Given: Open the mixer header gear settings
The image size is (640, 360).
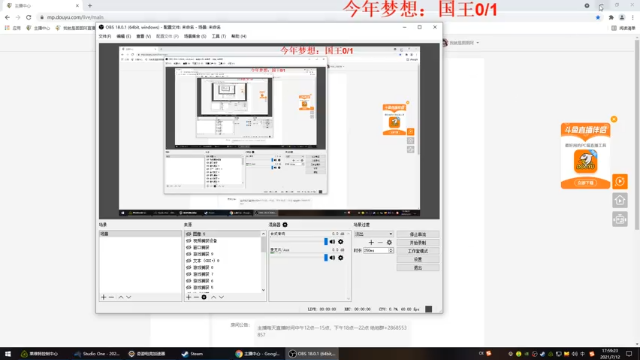Looking at the screenshot, I should click(x=285, y=224).
